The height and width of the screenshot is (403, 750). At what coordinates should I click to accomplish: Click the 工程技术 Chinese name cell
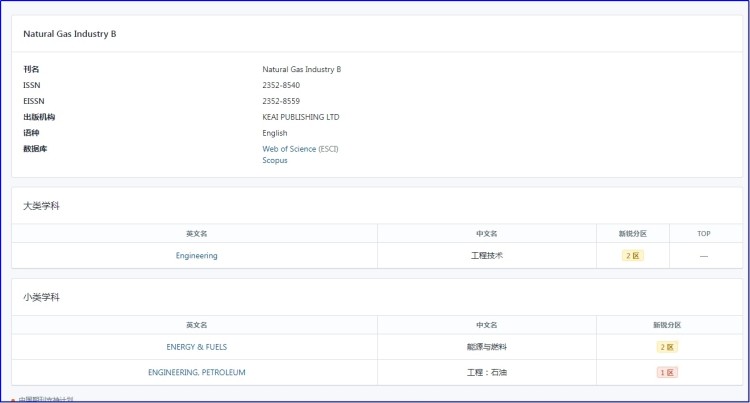(x=486, y=256)
